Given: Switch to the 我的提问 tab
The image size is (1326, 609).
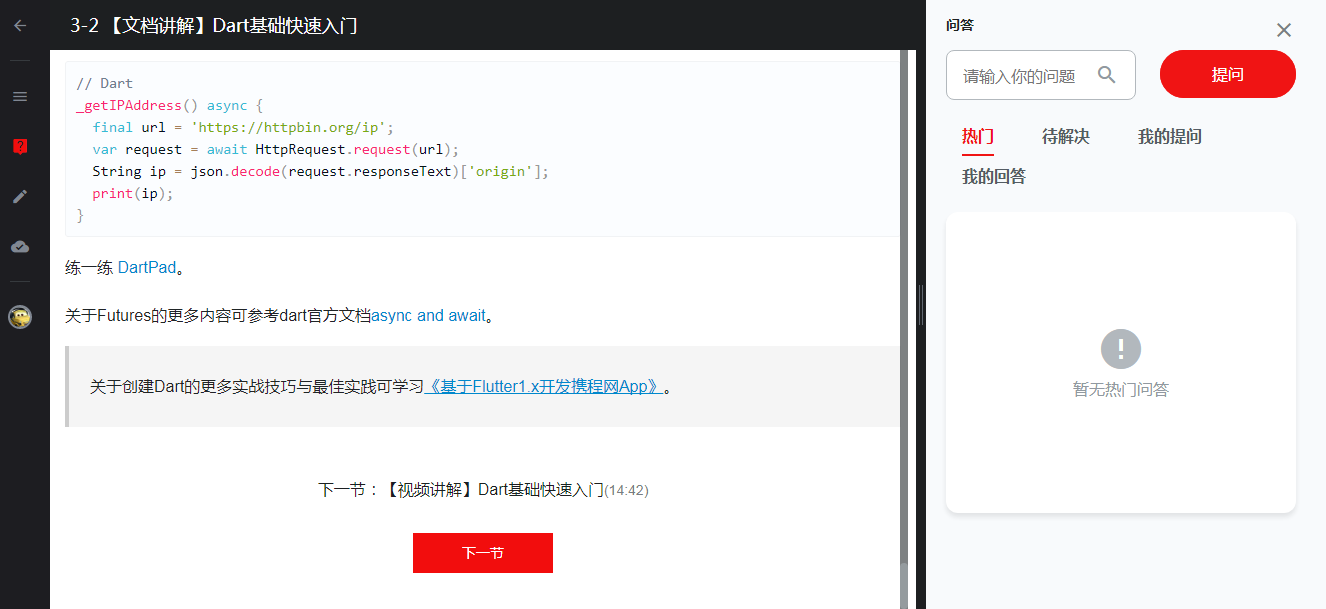Looking at the screenshot, I should click(1170, 137).
